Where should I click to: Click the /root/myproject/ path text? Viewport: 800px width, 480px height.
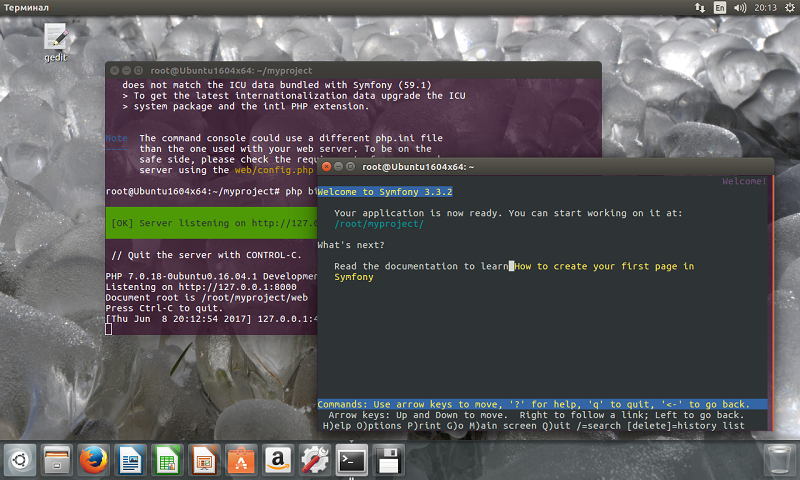coord(379,224)
